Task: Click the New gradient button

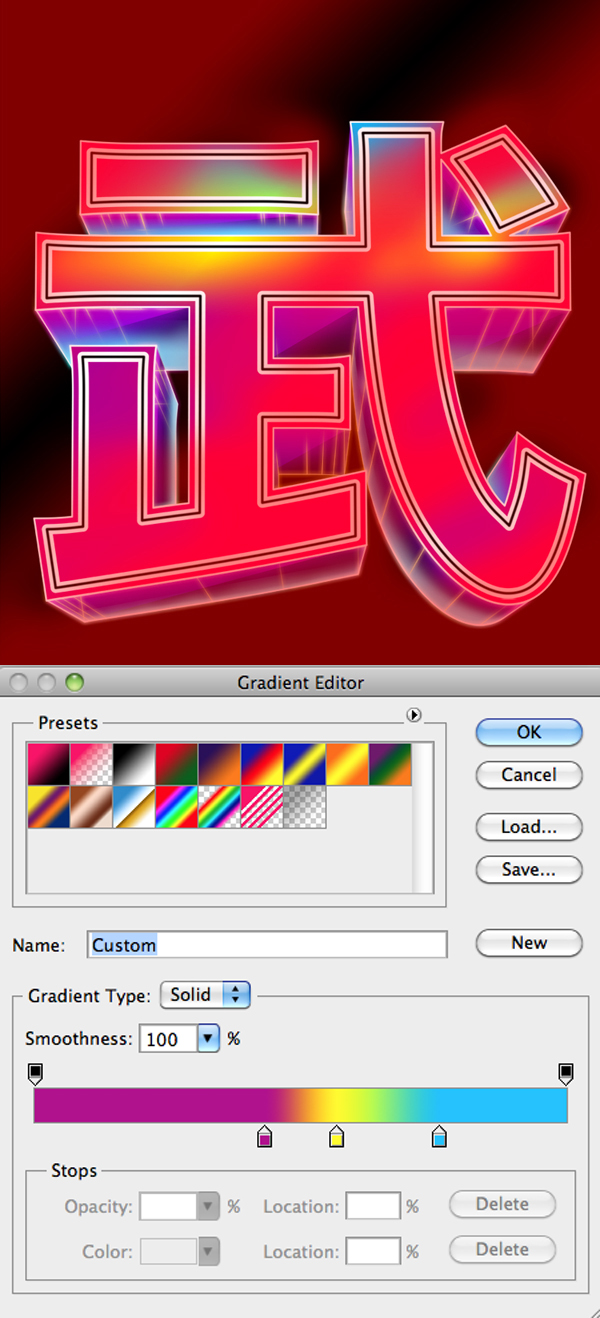Action: (x=529, y=943)
